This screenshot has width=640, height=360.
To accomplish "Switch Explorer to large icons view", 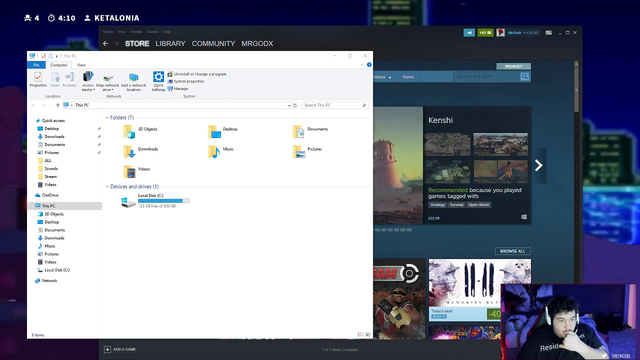I will [x=368, y=335].
